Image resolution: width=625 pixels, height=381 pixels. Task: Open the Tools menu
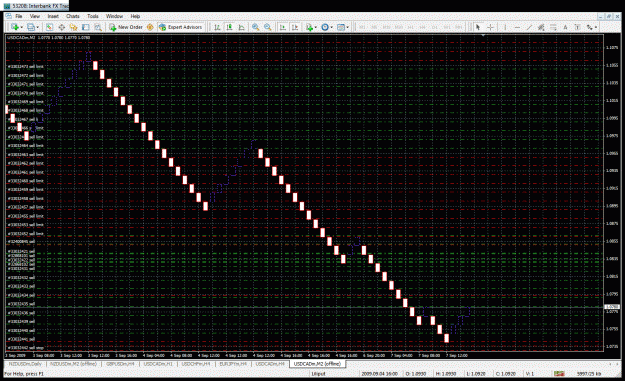tap(92, 16)
